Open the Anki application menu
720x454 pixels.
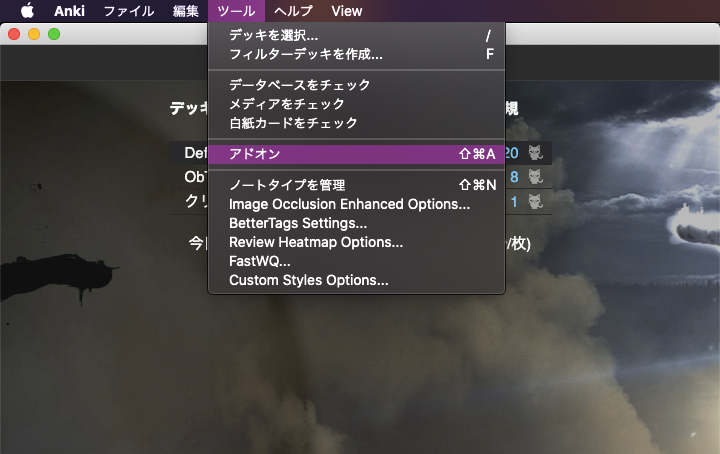[69, 11]
